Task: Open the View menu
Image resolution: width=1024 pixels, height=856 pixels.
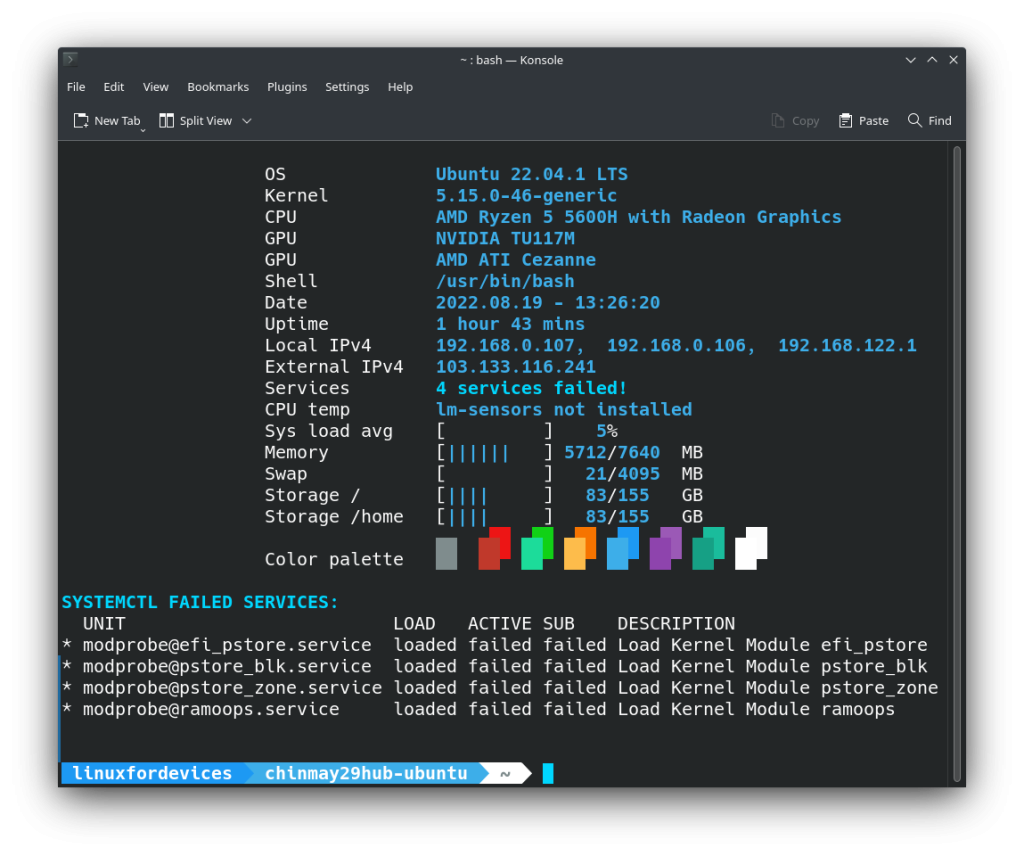Action: [155, 87]
